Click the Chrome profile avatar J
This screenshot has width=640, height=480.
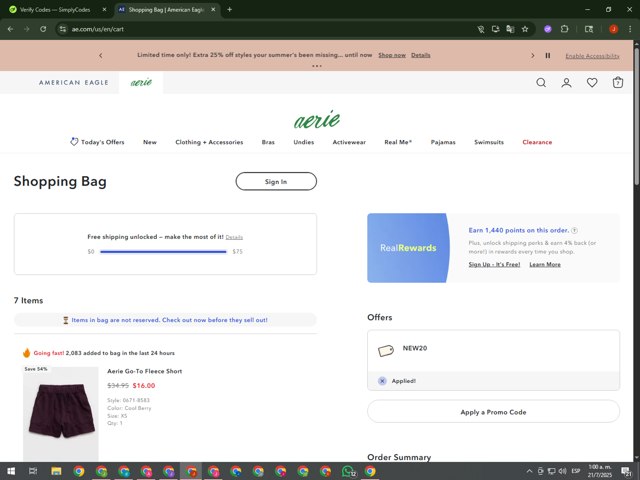[613, 29]
